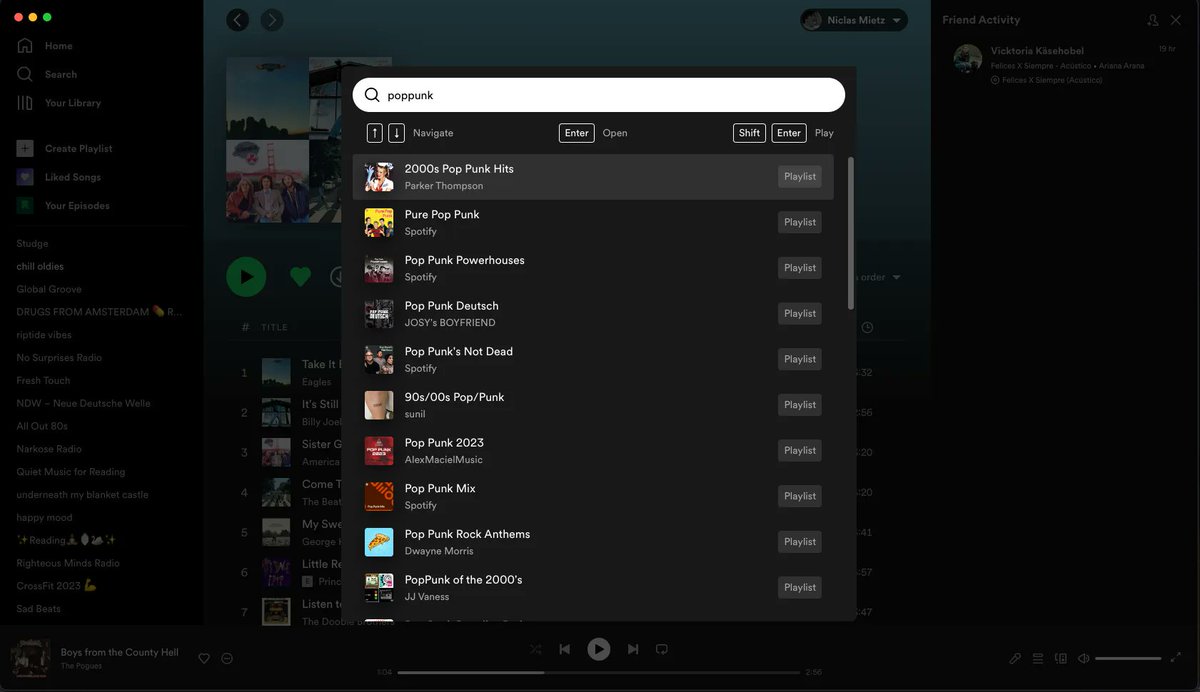This screenshot has width=1200, height=692.
Task: Click the playlist cover collage image
Action: (283, 140)
